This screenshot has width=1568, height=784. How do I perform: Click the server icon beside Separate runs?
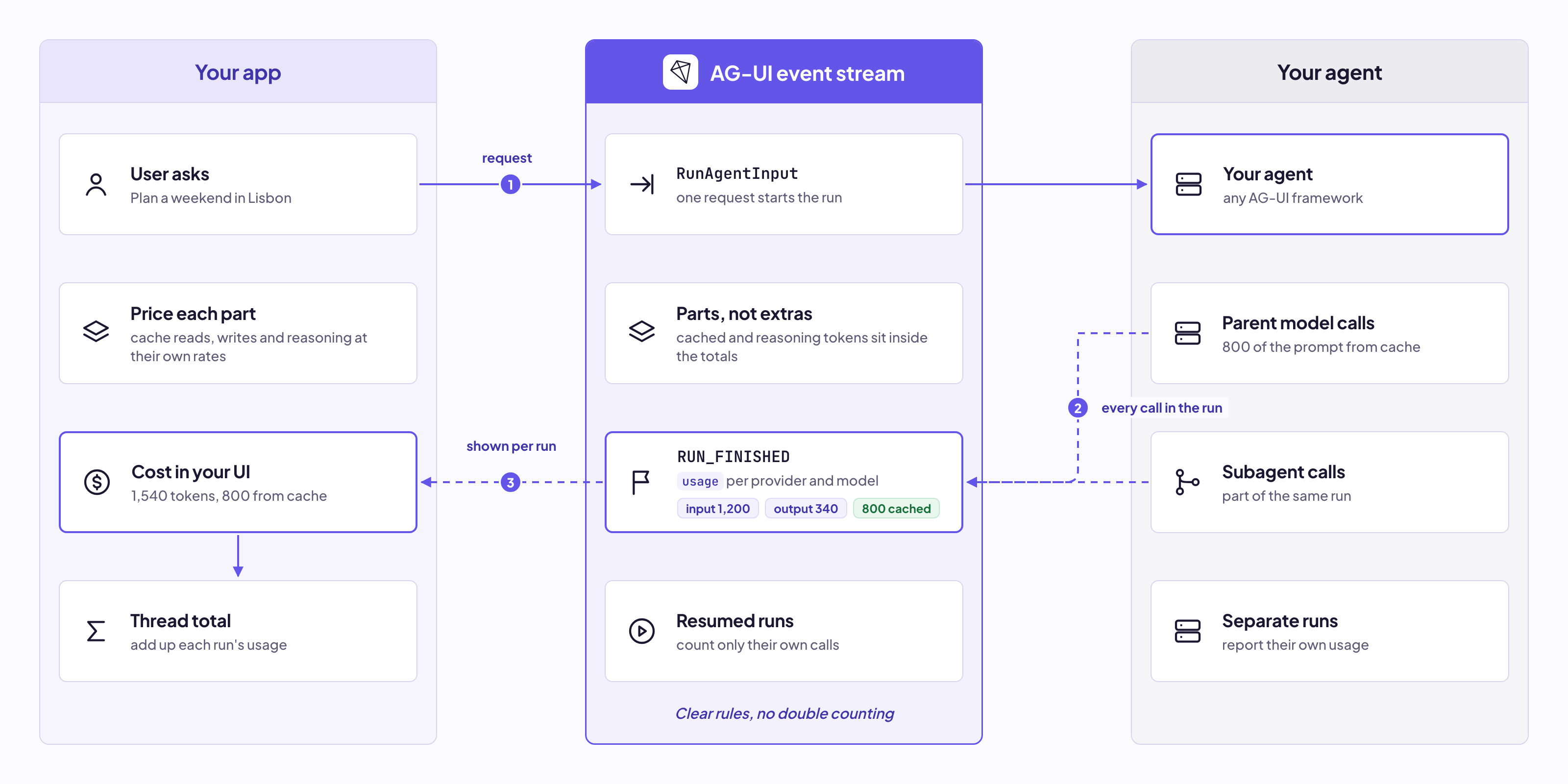pyautogui.click(x=1188, y=631)
